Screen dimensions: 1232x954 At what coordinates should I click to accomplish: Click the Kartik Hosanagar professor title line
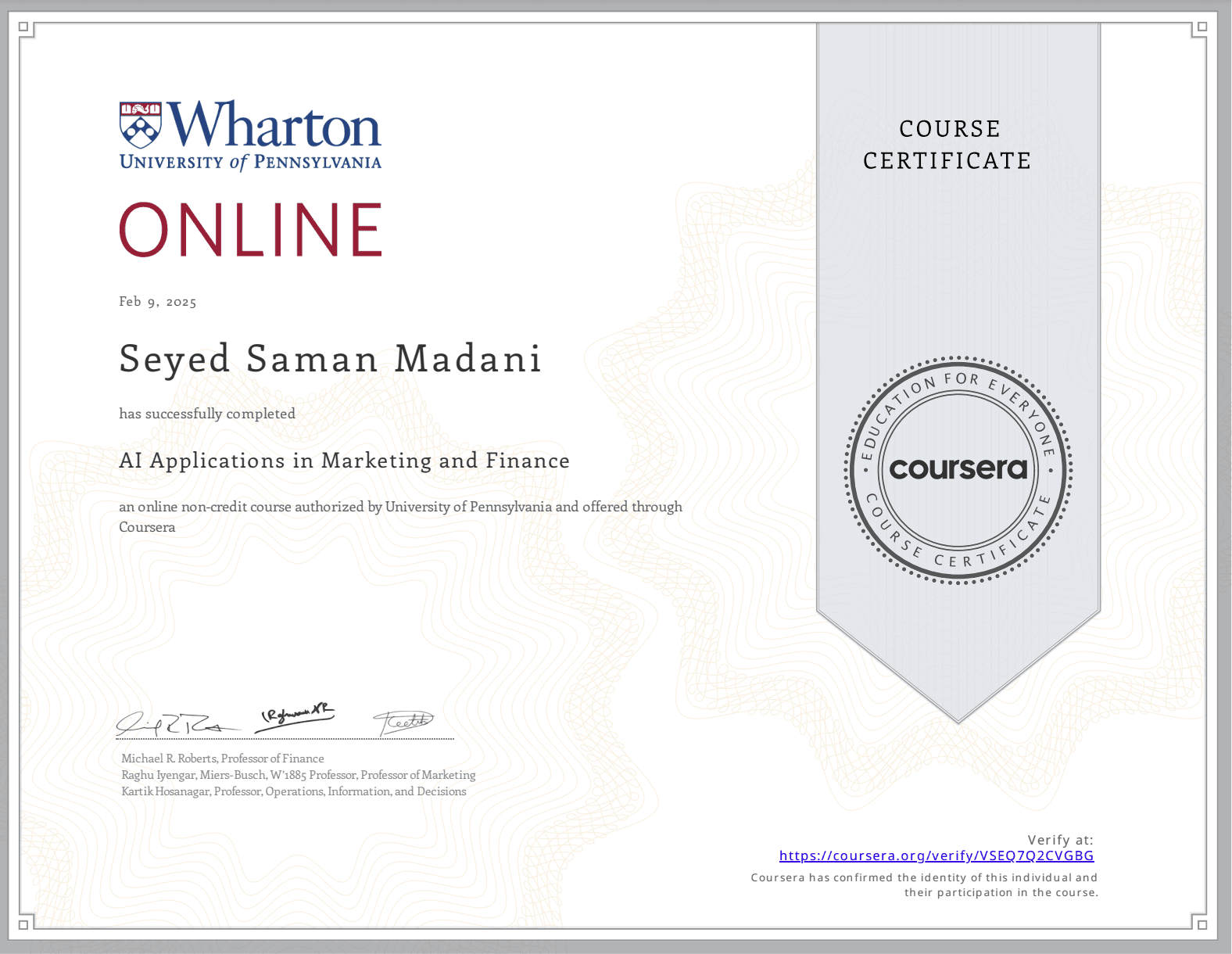coord(294,791)
